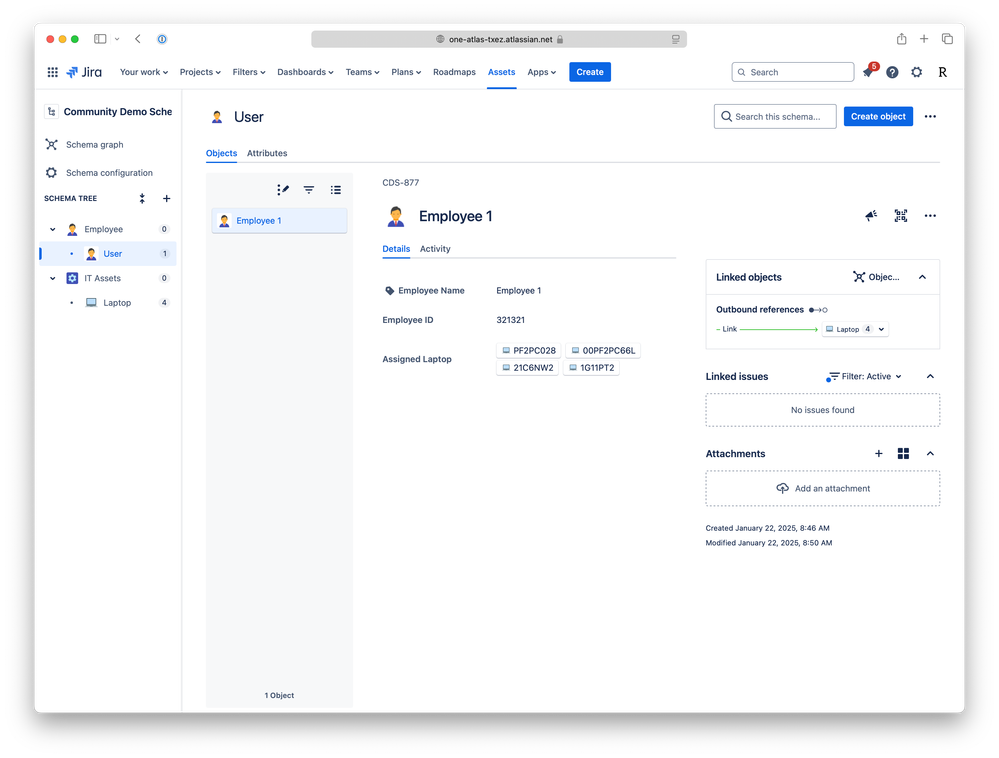Focus Search this schema field

point(775,117)
